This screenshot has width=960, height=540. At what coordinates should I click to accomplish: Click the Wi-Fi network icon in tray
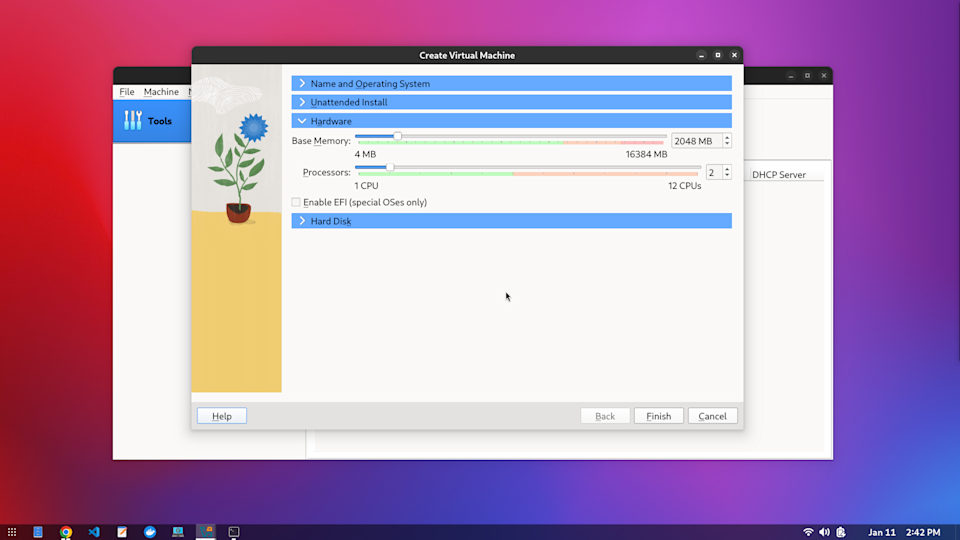pos(808,532)
